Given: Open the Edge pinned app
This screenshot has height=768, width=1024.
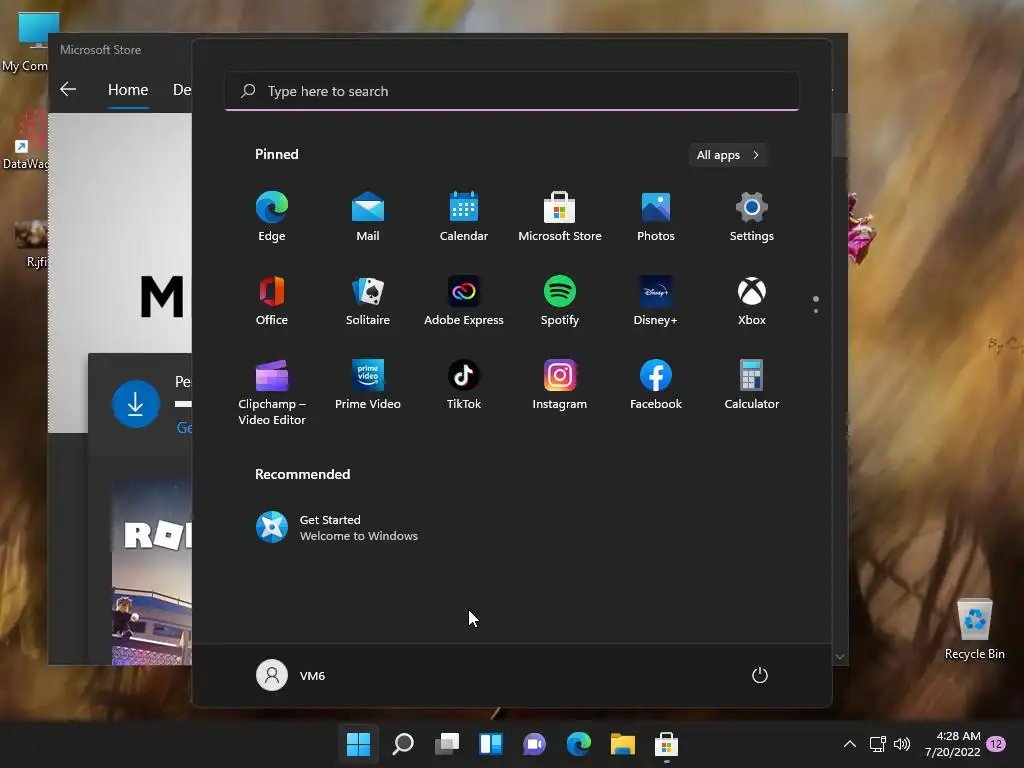Looking at the screenshot, I should 272,217.
